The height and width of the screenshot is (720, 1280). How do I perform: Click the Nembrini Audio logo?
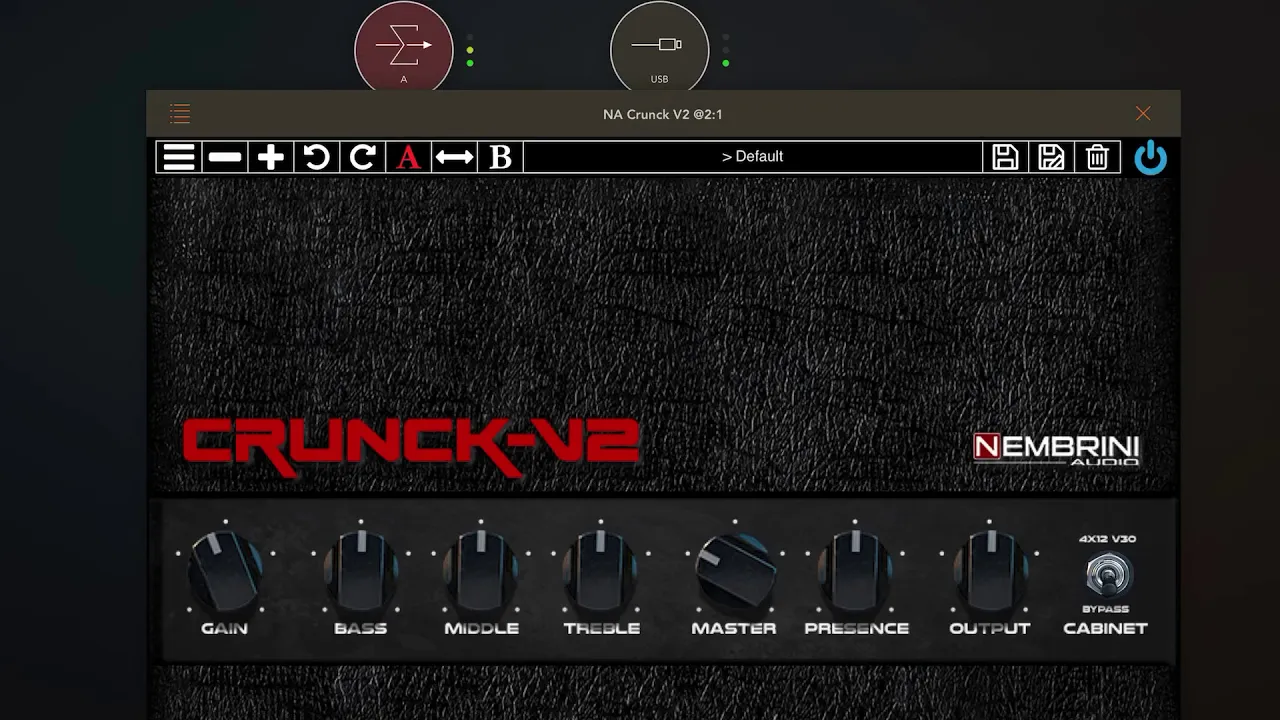click(x=1057, y=449)
